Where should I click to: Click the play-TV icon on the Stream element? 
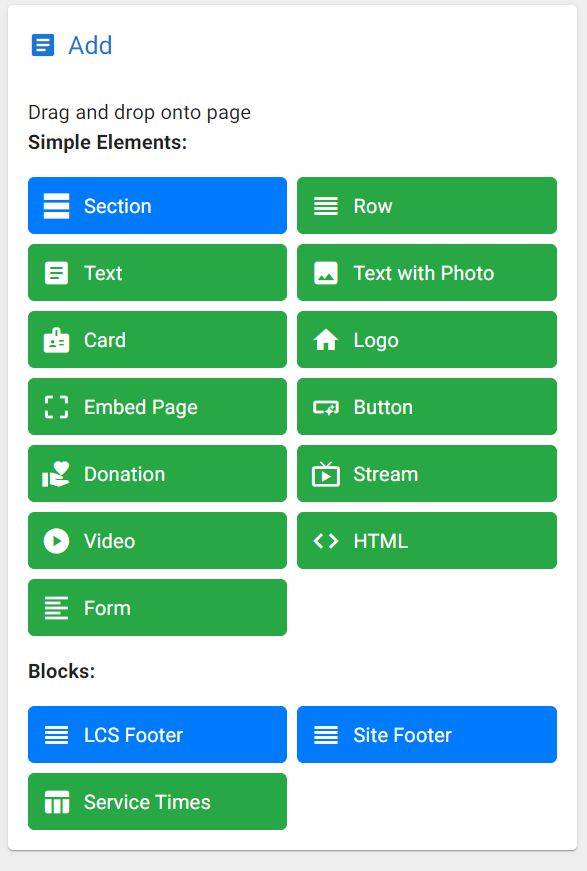coord(326,473)
